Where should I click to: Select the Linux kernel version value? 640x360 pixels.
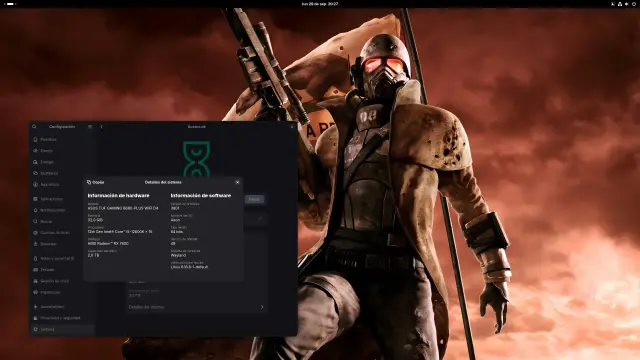[189, 267]
